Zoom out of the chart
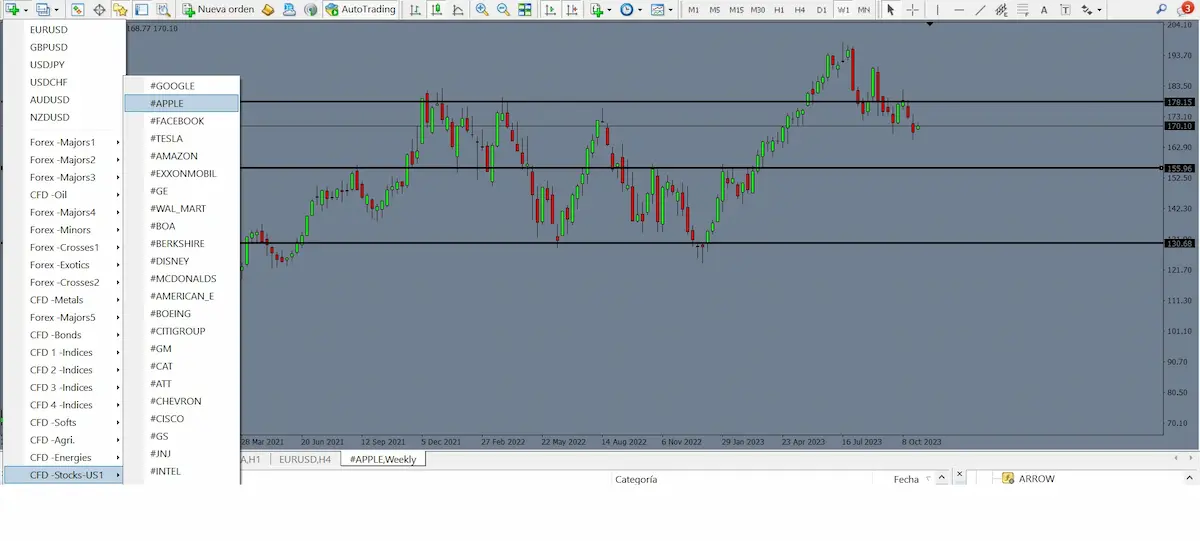The width and height of the screenshot is (1200, 541). pyautogui.click(x=503, y=10)
